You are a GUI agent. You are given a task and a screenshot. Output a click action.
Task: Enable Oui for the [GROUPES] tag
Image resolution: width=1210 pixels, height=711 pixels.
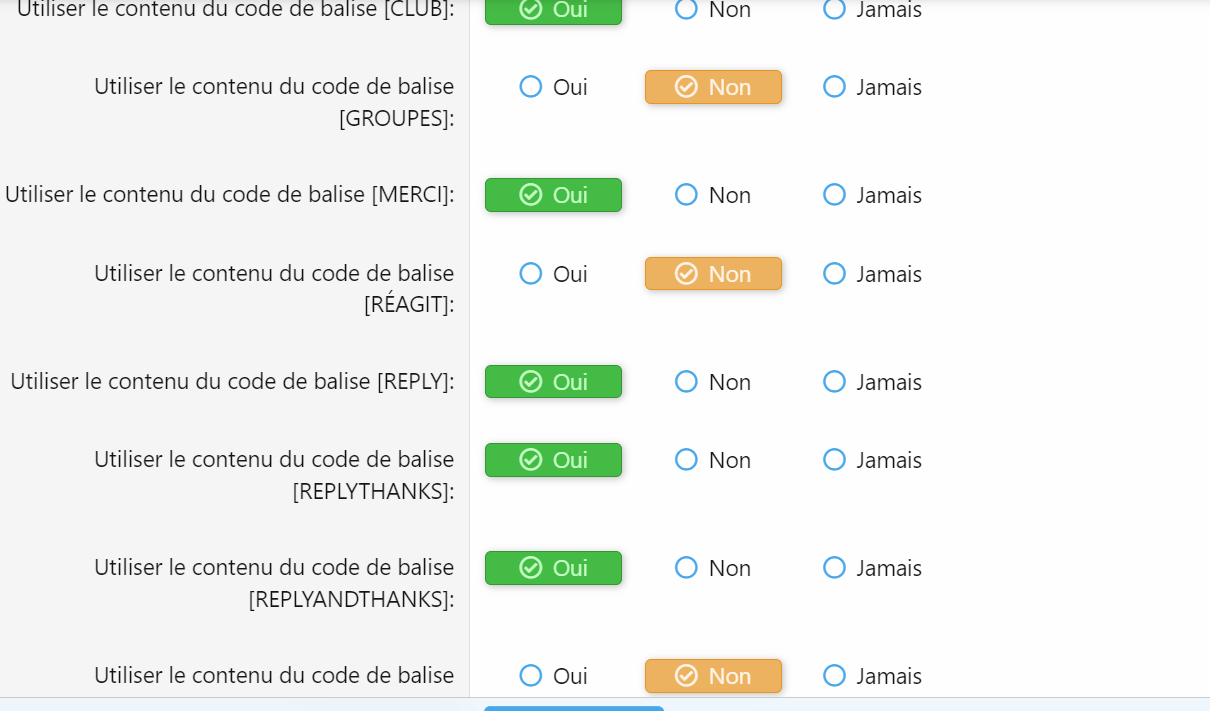pos(531,87)
